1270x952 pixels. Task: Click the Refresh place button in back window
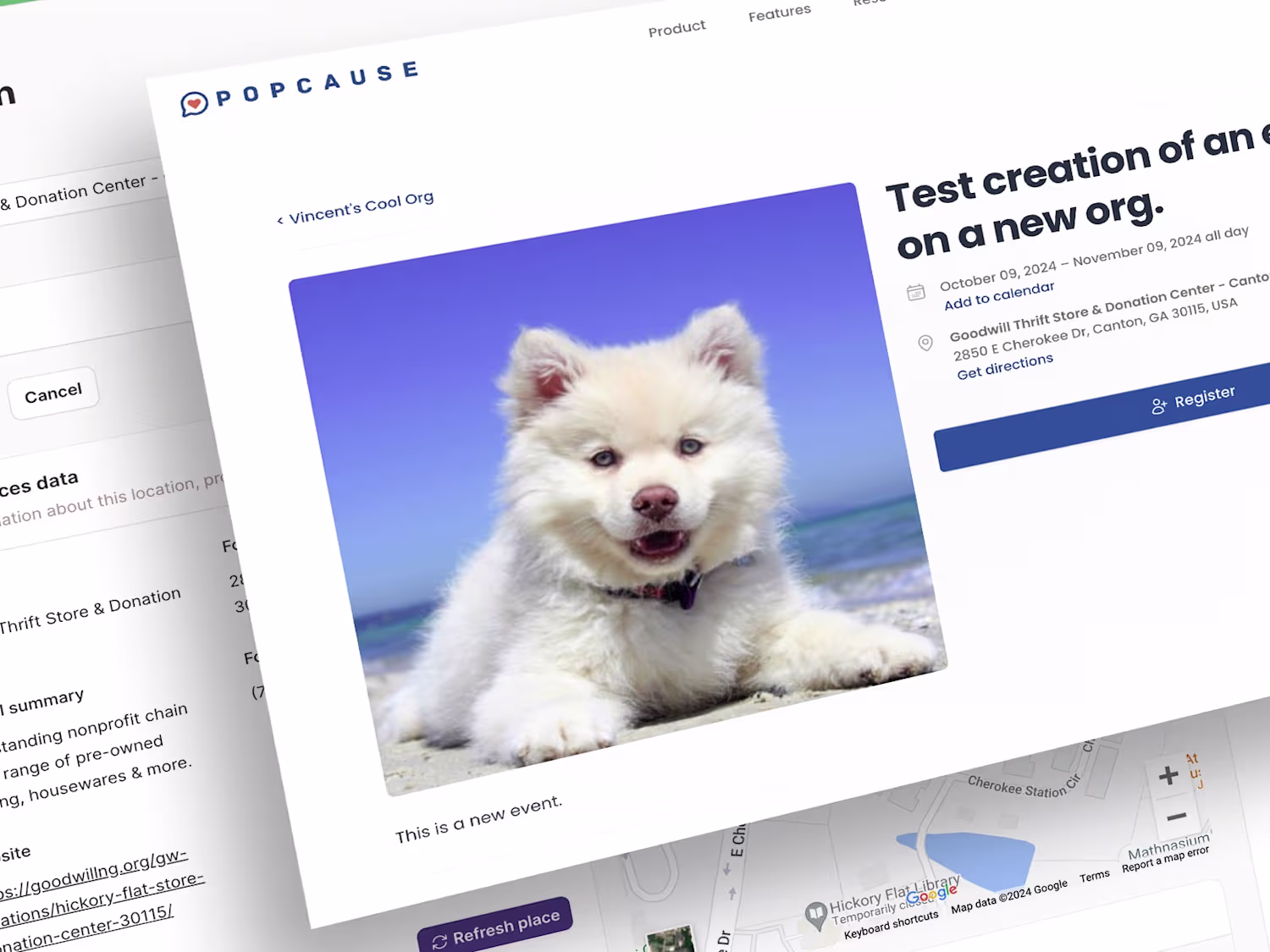click(495, 928)
